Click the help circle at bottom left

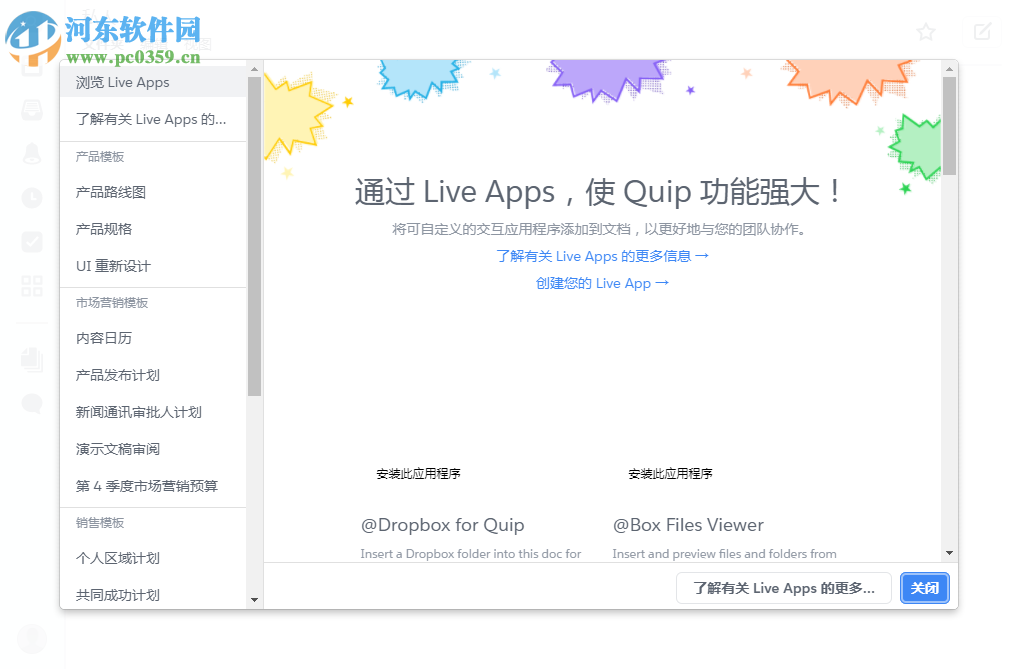click(31, 638)
